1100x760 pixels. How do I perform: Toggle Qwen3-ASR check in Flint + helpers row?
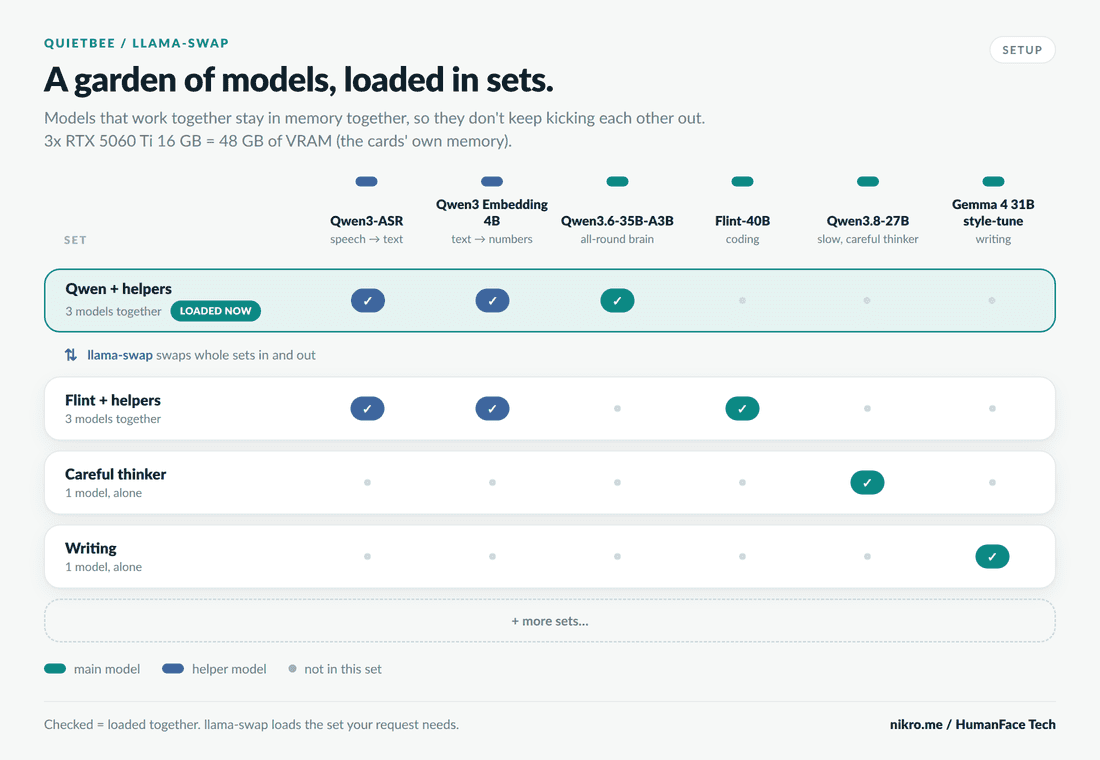[x=368, y=408]
